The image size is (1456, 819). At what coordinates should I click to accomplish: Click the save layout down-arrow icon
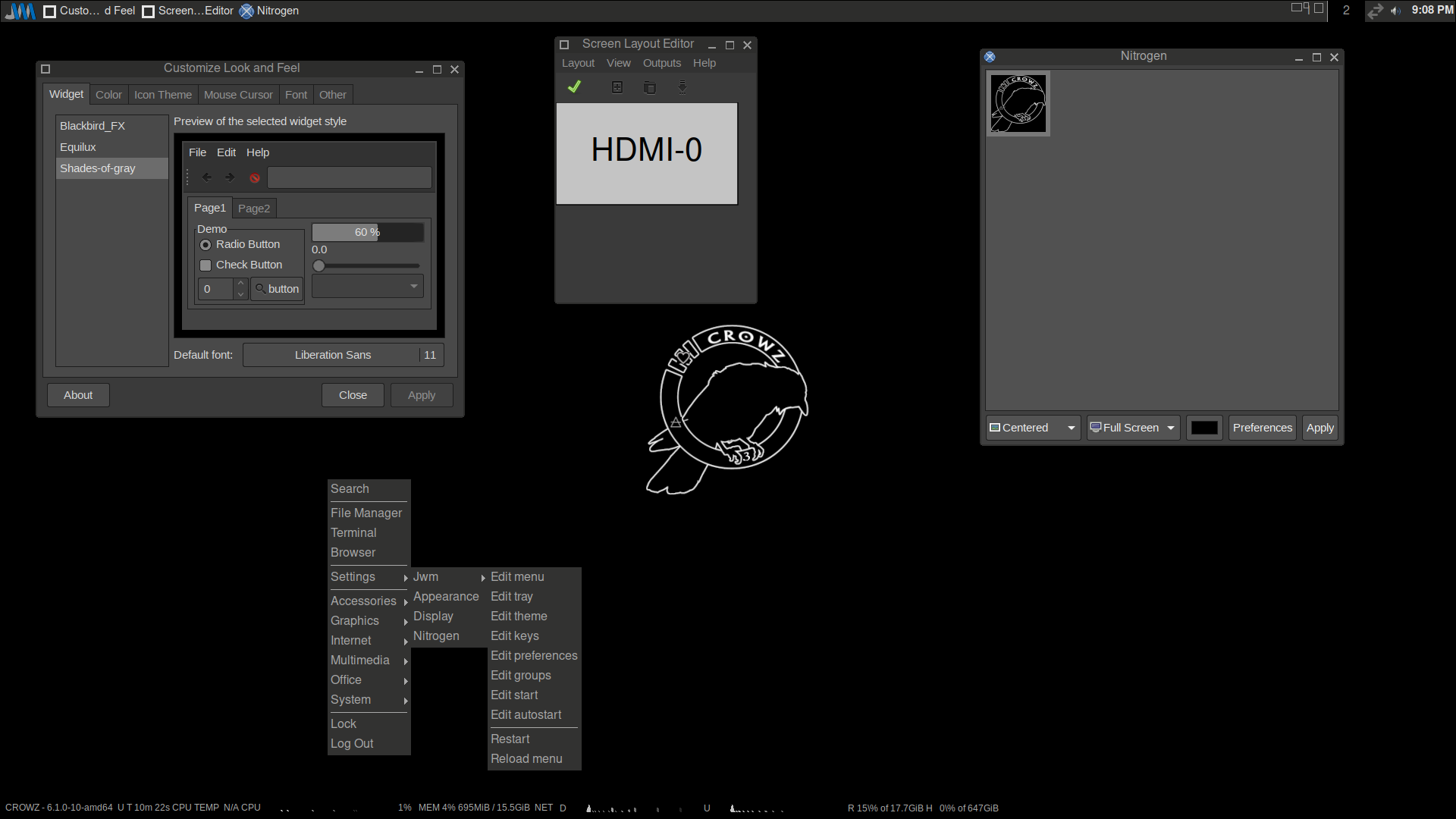[x=682, y=87]
